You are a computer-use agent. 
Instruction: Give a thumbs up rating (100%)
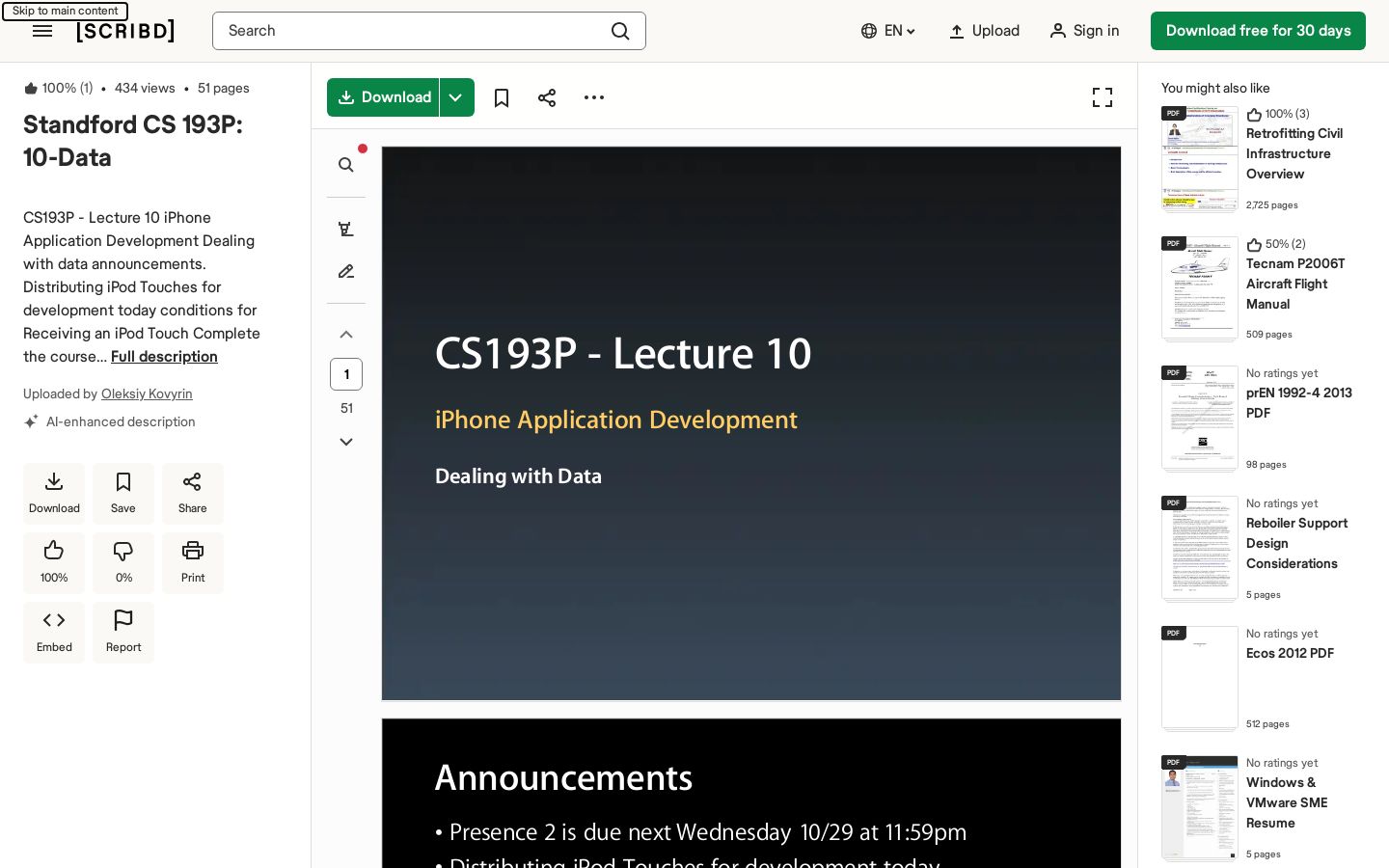click(x=54, y=563)
